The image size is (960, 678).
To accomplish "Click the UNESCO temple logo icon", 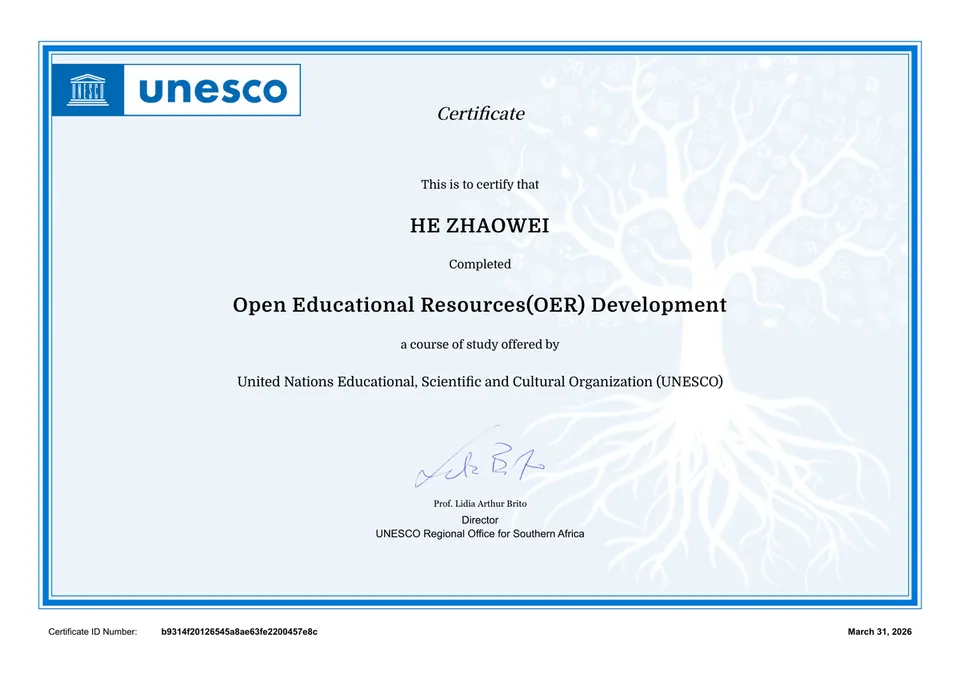I will 88,90.
